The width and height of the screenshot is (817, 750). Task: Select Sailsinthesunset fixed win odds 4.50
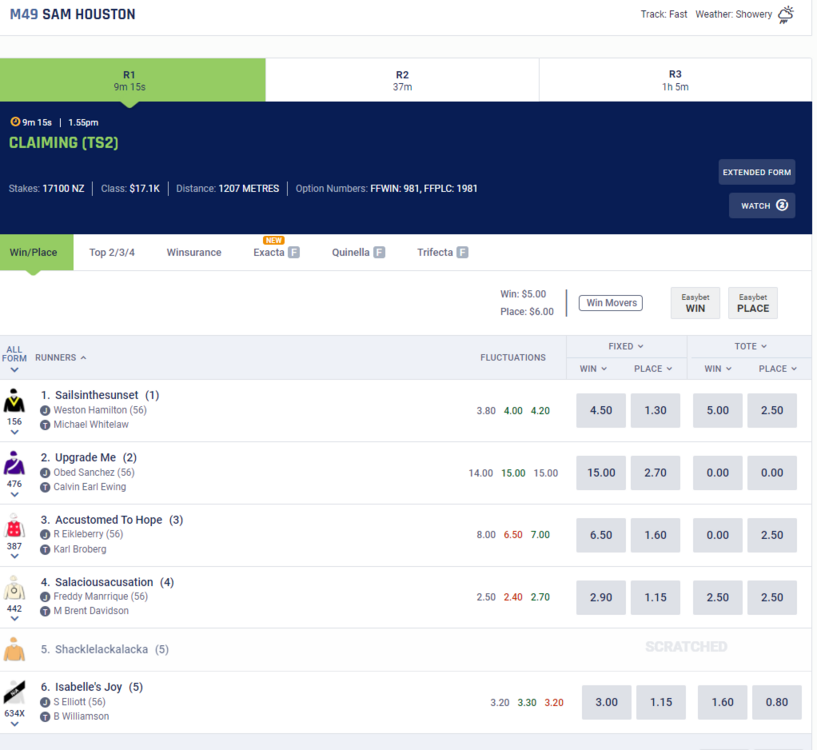(x=601, y=411)
